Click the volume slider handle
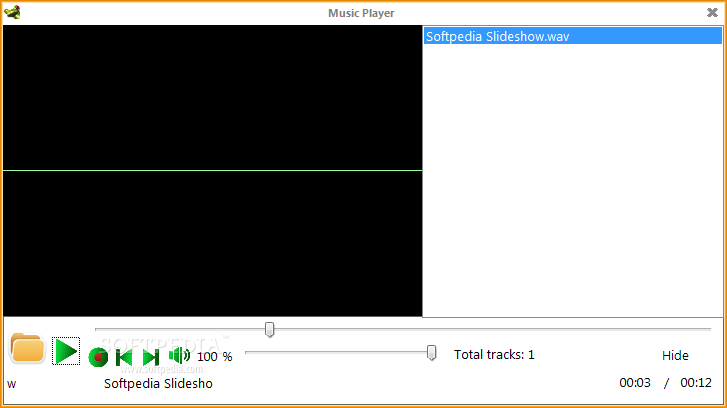Viewport: 727px width, 408px height. point(431,353)
